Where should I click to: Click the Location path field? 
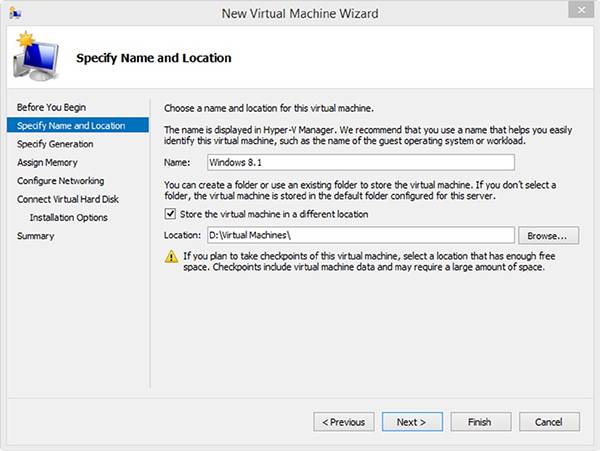[359, 236]
